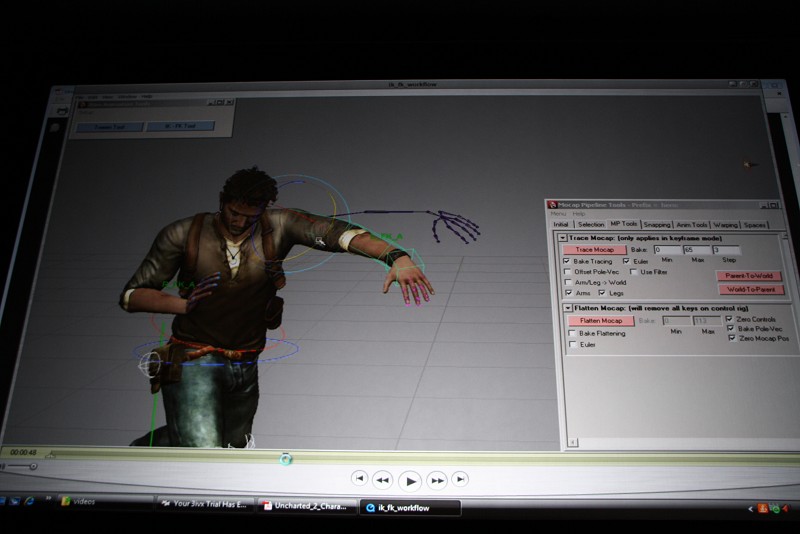Switch to the Selection tab
The height and width of the screenshot is (534, 800).
[591, 224]
